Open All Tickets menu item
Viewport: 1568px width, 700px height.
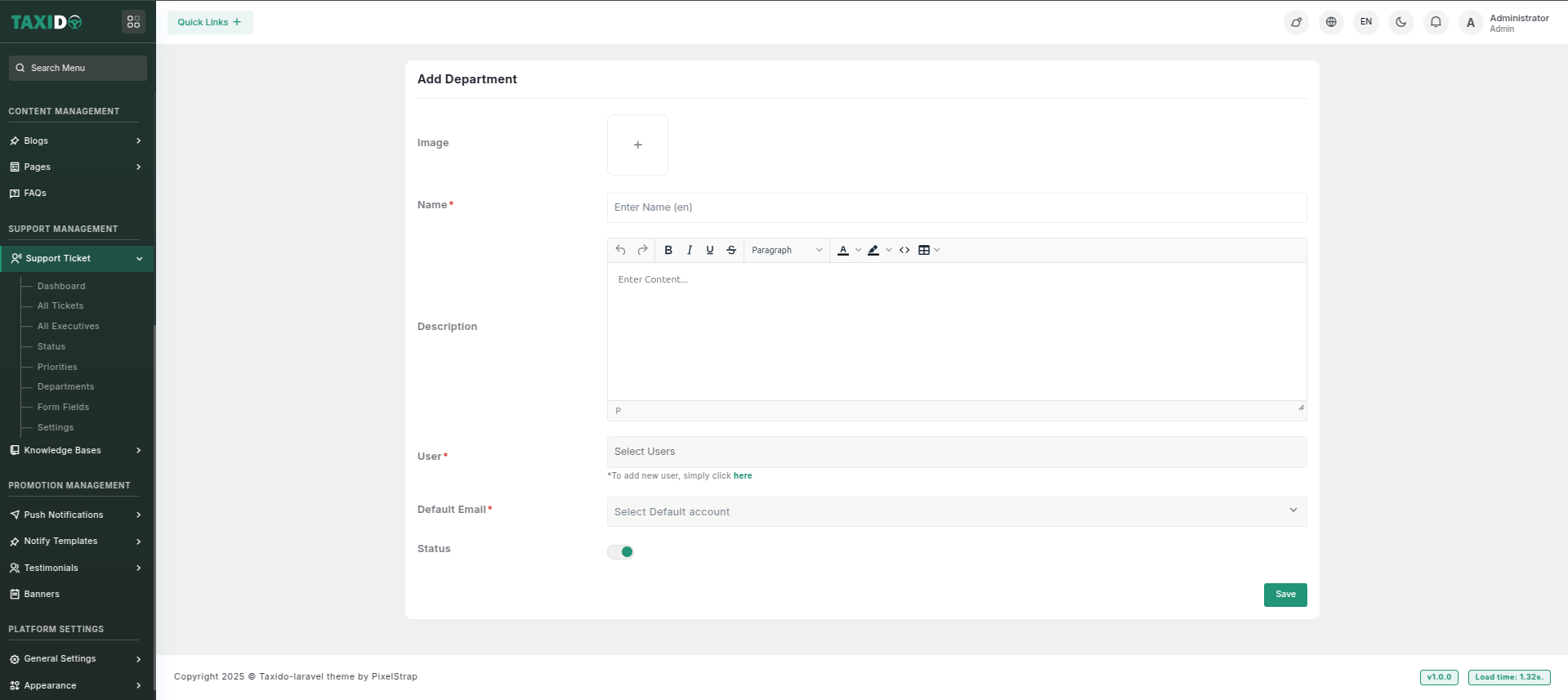pyautogui.click(x=60, y=306)
